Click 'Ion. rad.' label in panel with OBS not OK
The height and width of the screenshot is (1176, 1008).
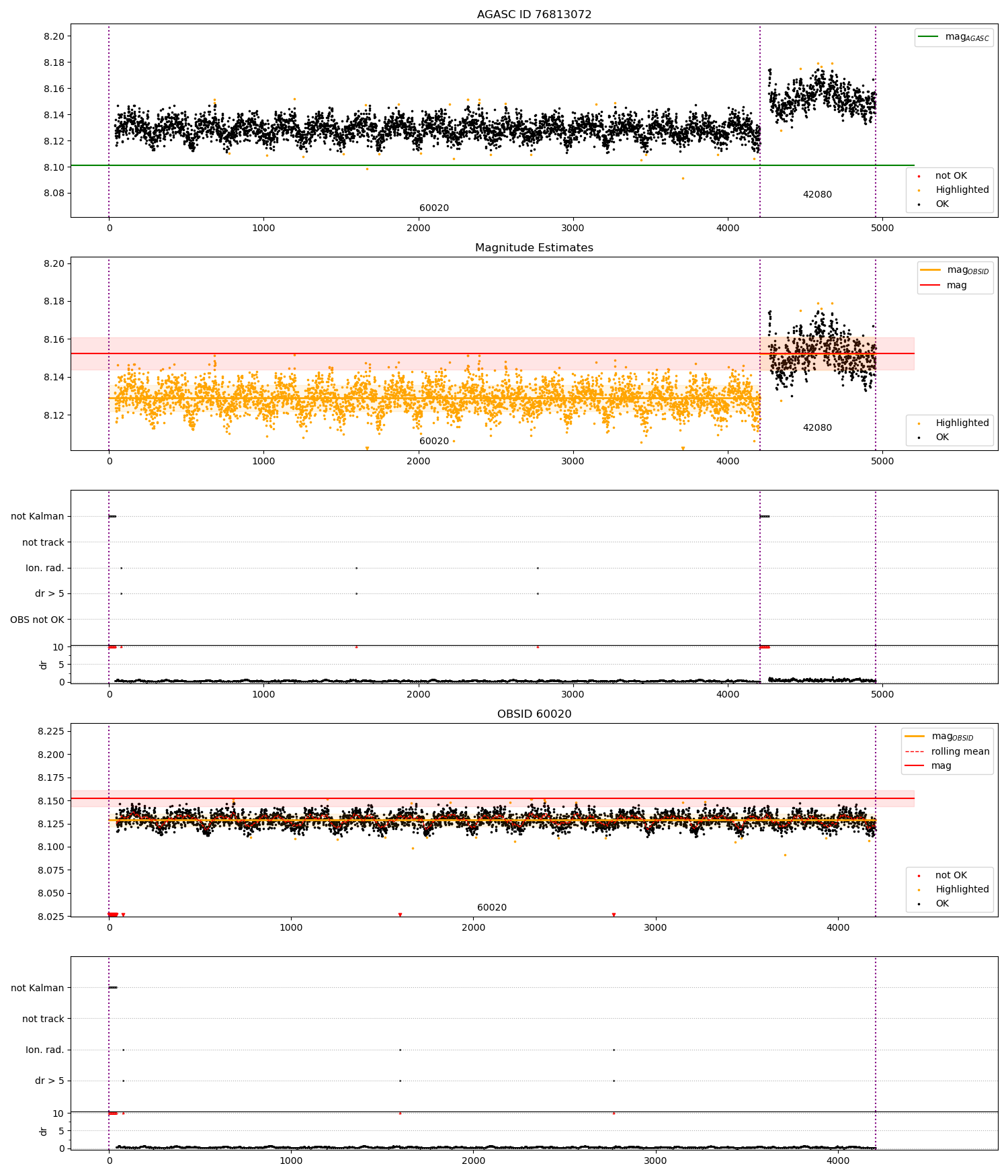45,569
